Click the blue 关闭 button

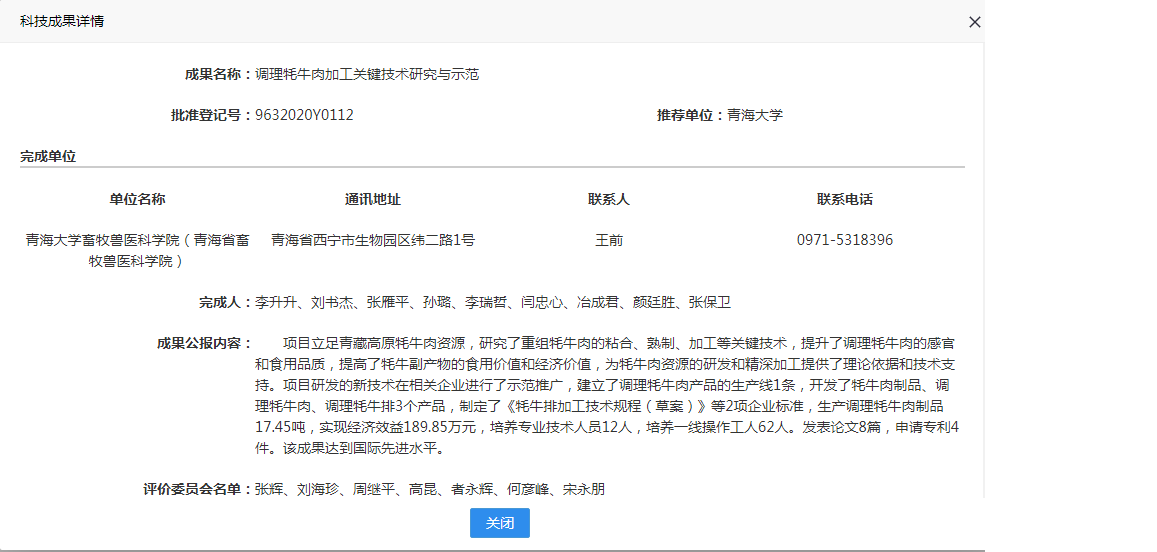pyautogui.click(x=499, y=523)
